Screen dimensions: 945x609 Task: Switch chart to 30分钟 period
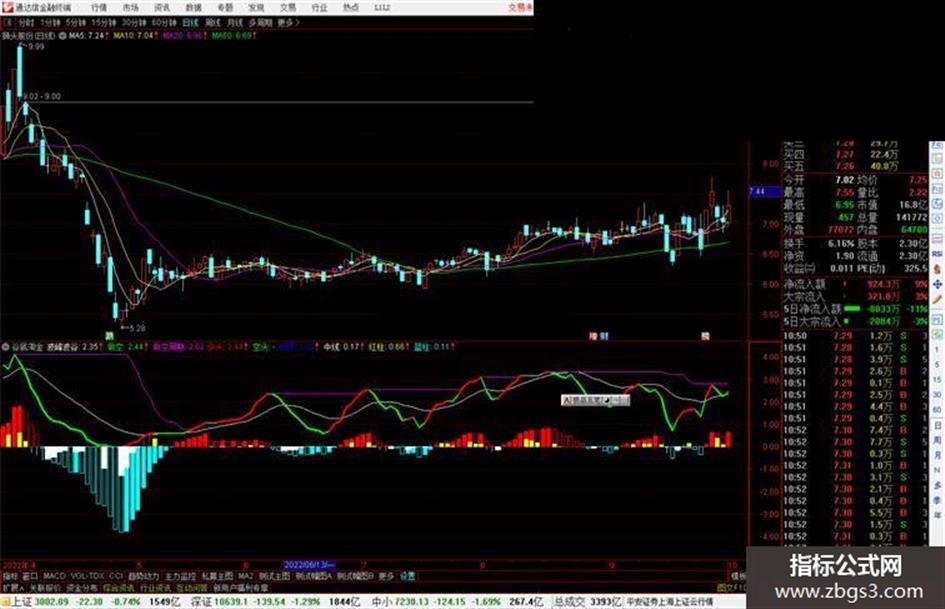tap(134, 23)
